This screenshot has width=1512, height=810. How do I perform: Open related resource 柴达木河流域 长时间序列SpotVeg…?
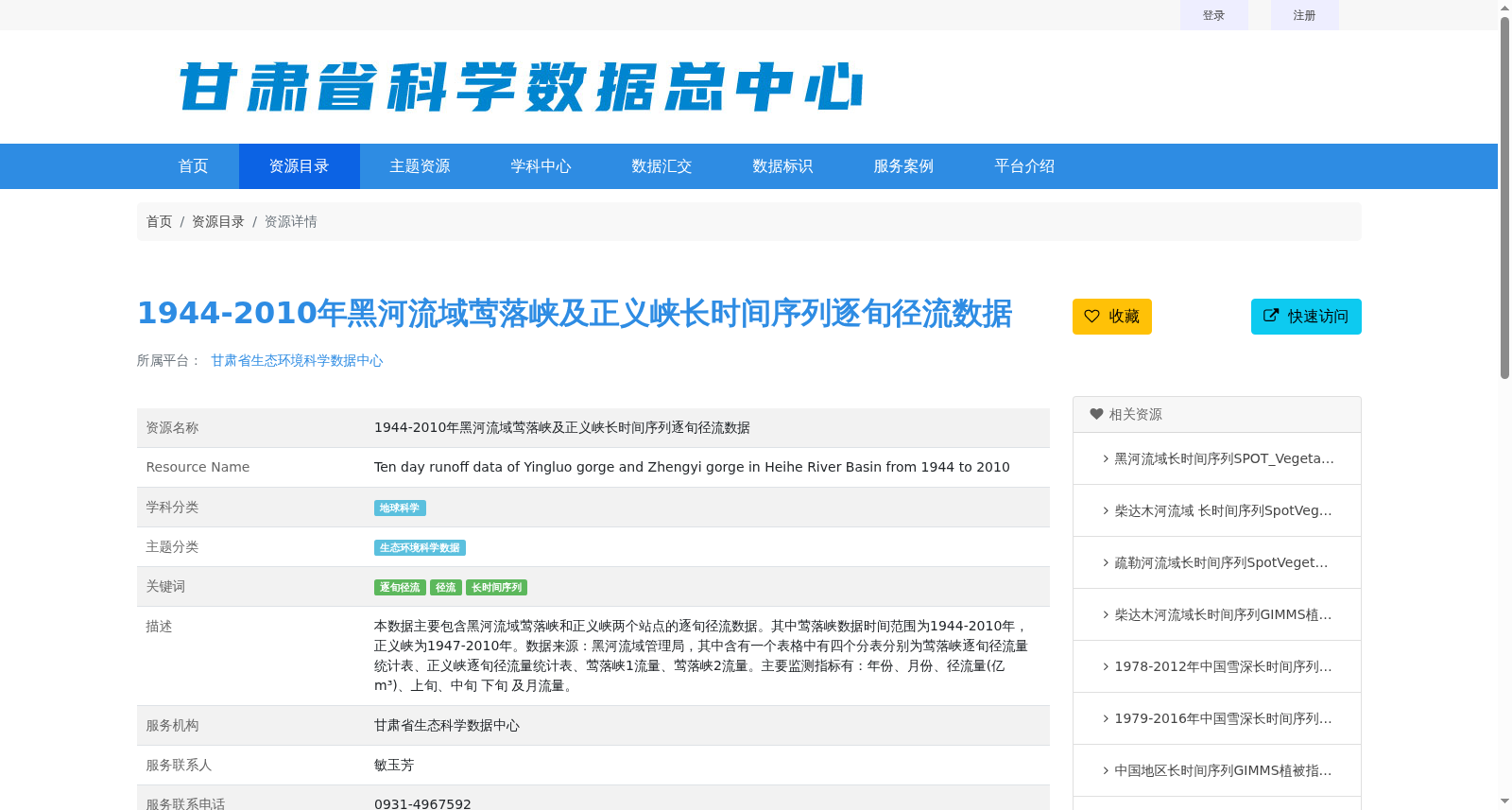(x=1223, y=510)
